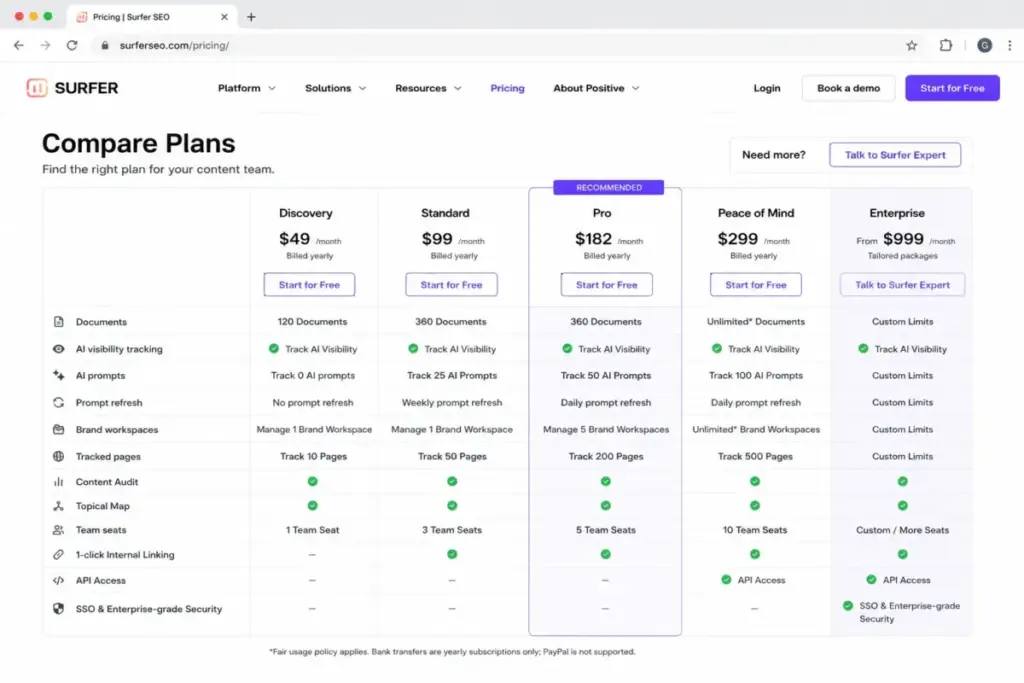Bookmark the page with the star icon
1024x683 pixels.
pos(912,45)
